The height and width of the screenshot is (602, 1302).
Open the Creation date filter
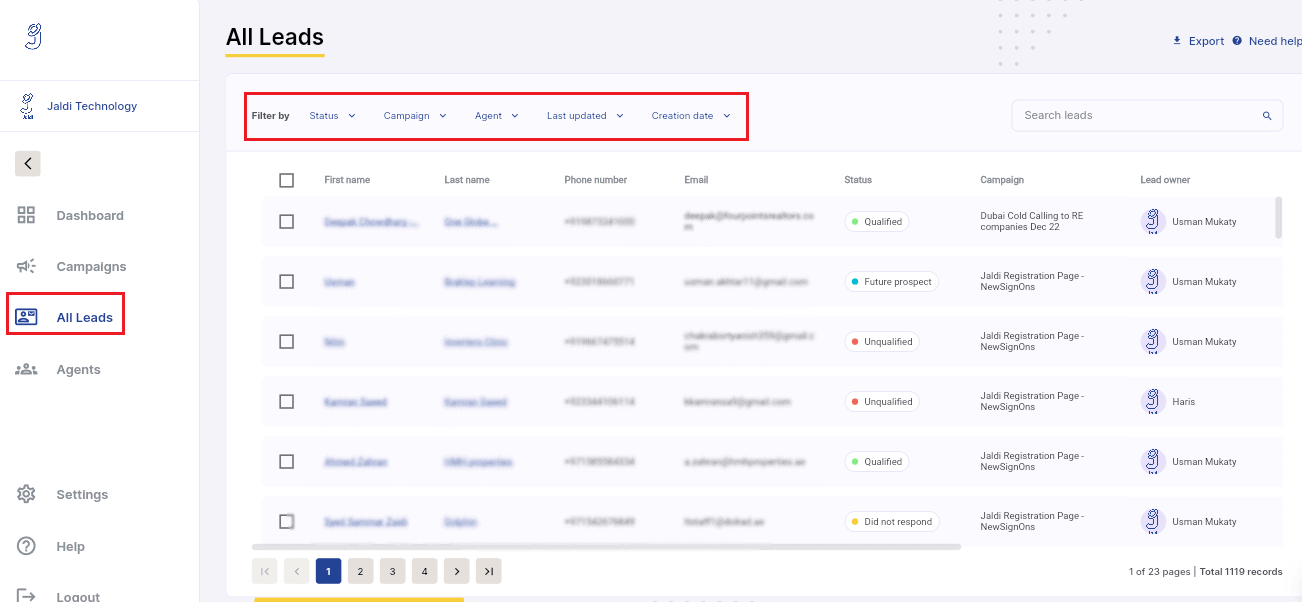click(691, 115)
